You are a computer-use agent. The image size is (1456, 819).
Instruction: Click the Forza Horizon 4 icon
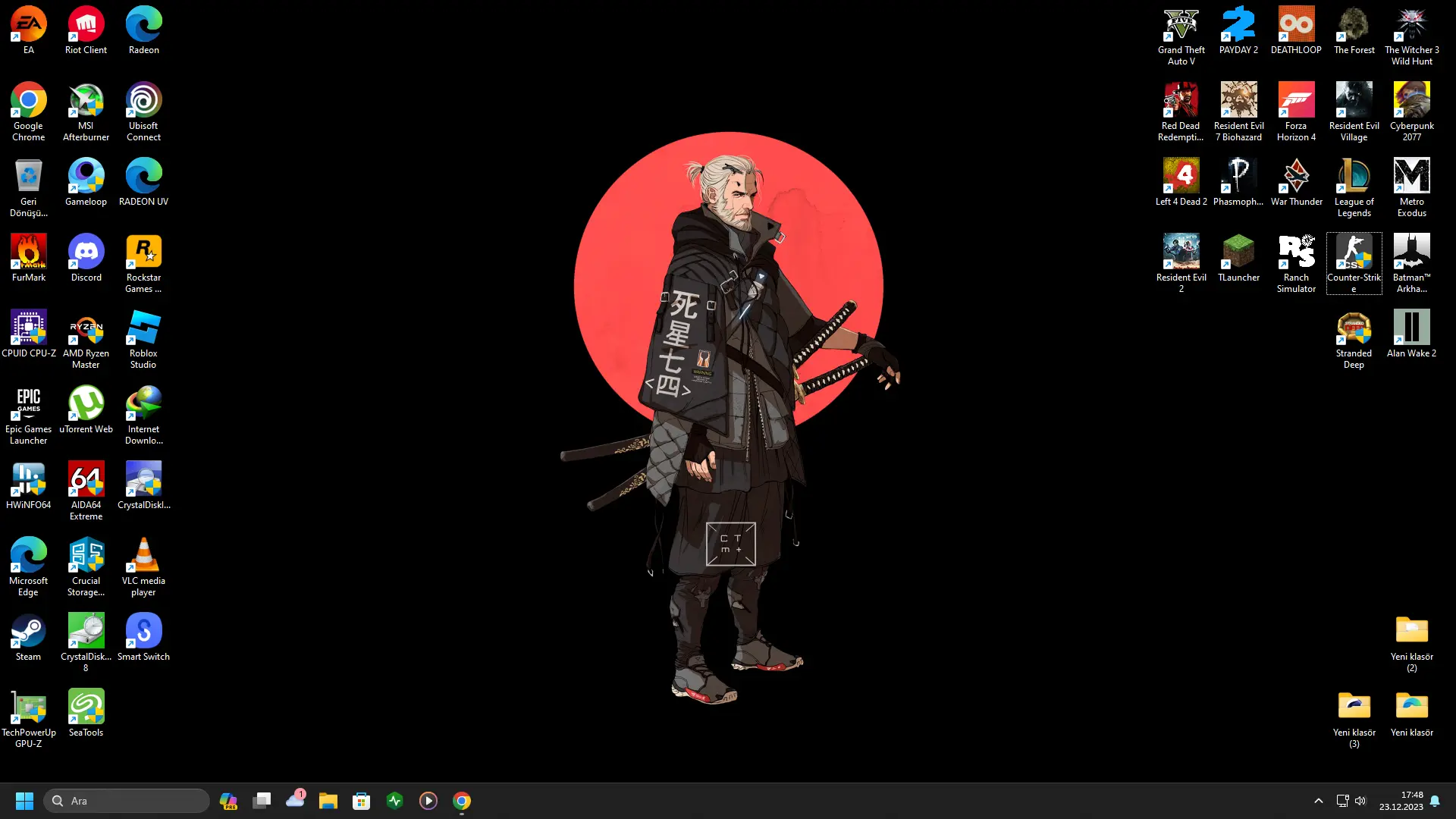coord(1296,111)
